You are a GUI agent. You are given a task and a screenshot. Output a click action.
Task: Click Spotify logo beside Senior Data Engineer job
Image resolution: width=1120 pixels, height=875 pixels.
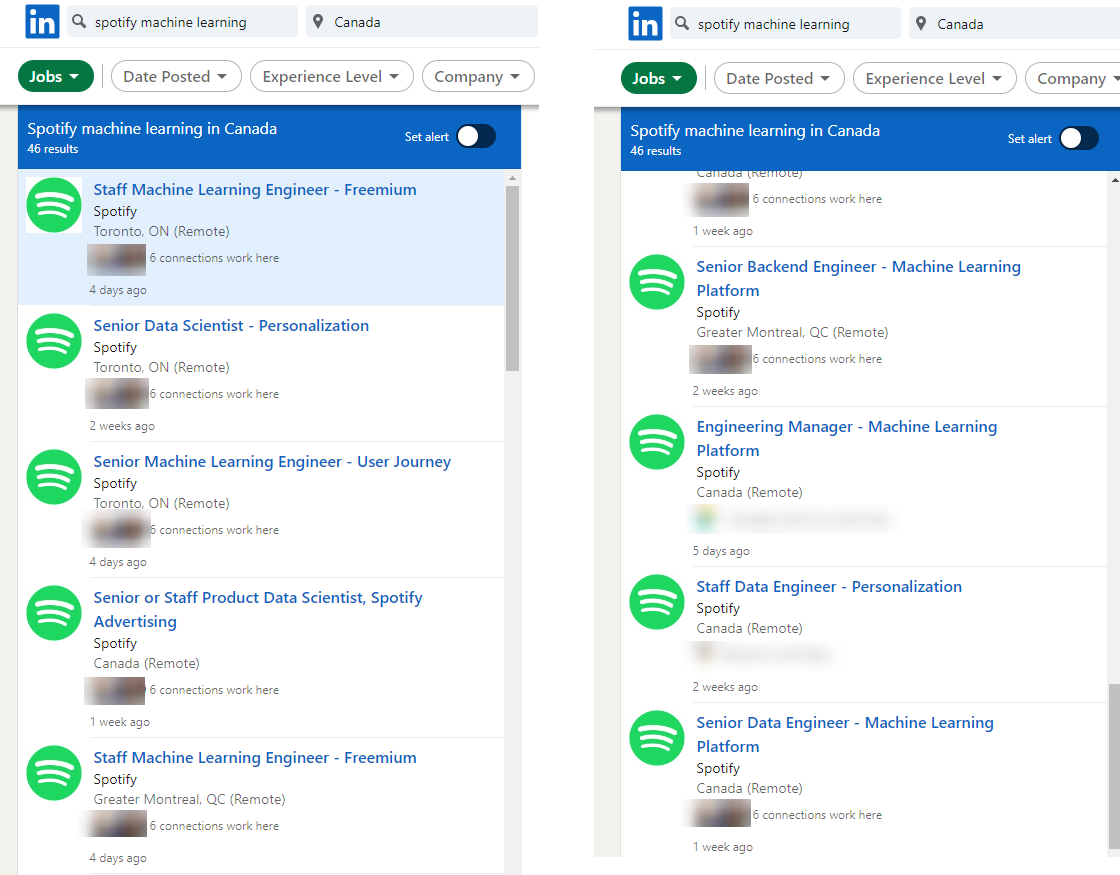[657, 738]
